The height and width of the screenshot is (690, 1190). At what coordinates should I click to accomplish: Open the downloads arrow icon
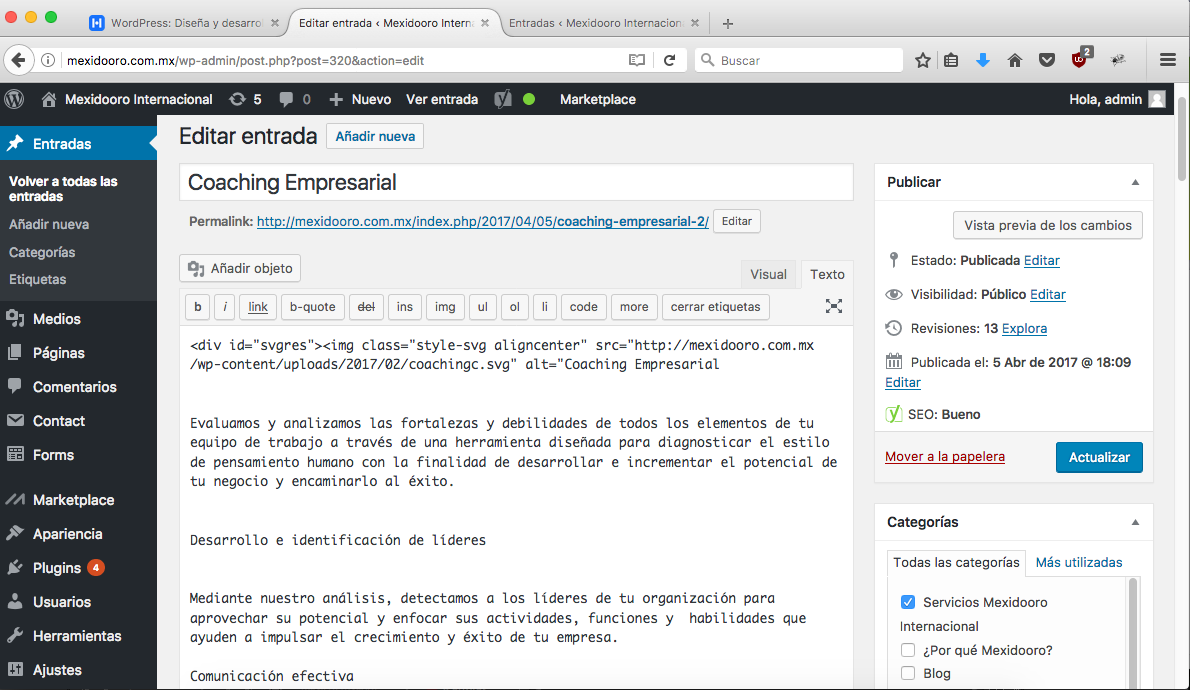pyautogui.click(x=983, y=60)
